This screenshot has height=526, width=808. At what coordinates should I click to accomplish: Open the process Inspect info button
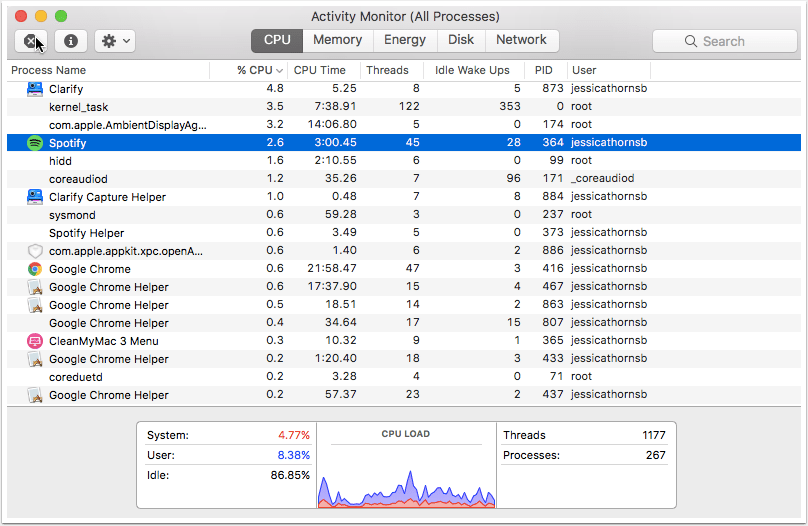[x=71, y=41]
